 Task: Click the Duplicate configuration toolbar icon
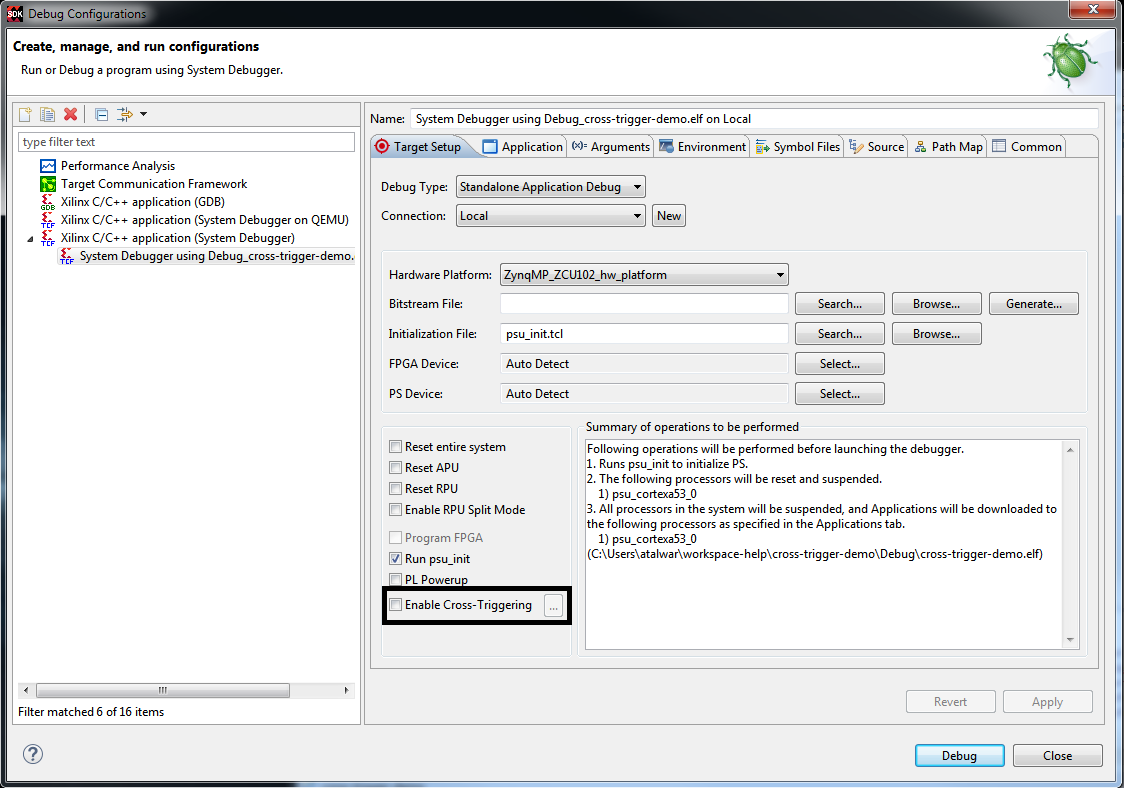tap(47, 114)
